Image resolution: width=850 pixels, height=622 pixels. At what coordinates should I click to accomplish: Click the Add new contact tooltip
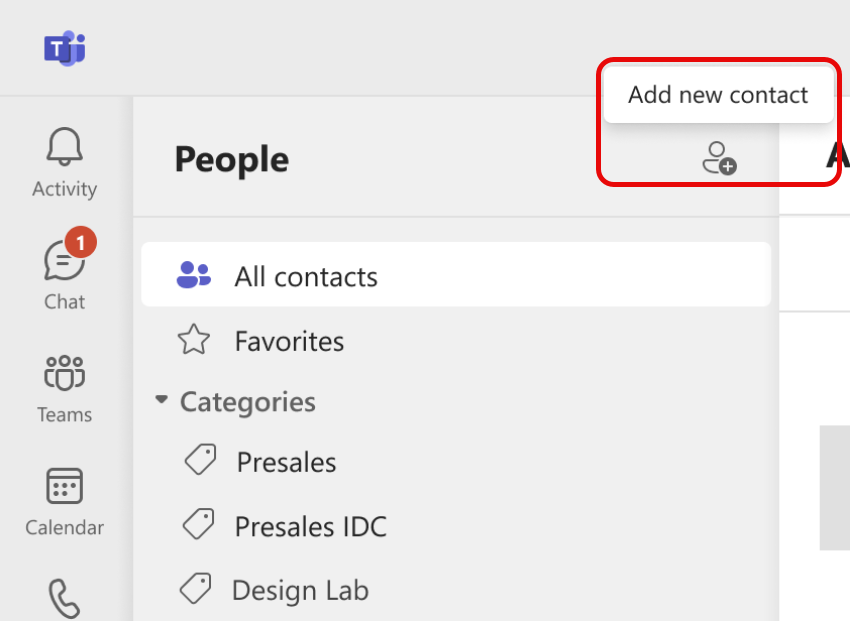point(717,94)
